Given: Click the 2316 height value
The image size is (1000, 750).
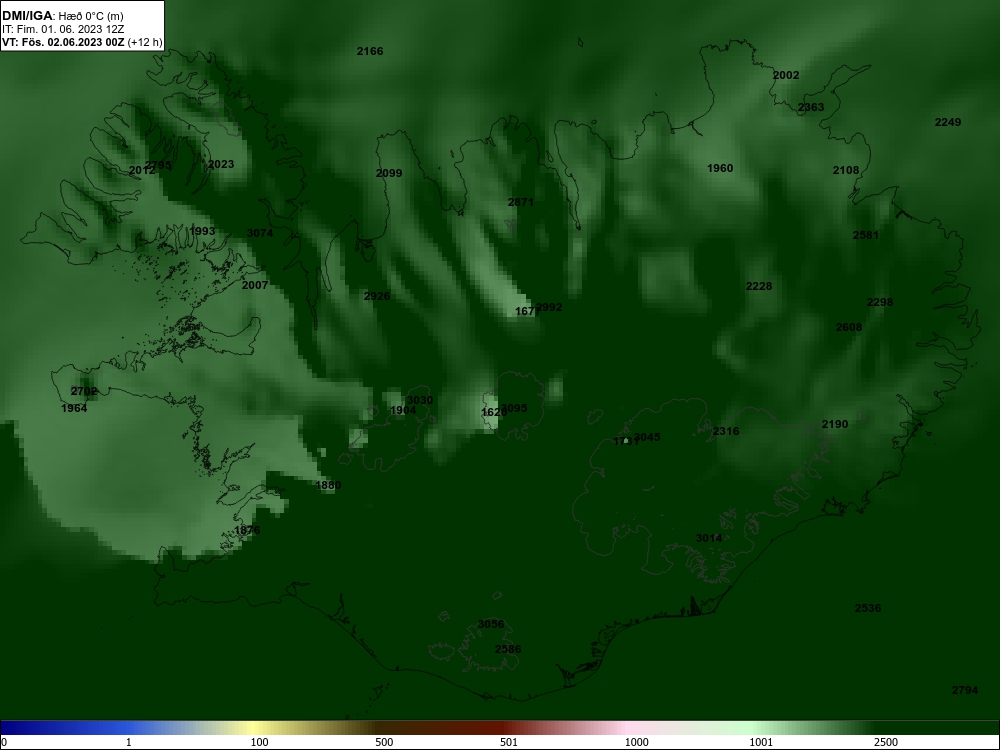Looking at the screenshot, I should tap(726, 431).
